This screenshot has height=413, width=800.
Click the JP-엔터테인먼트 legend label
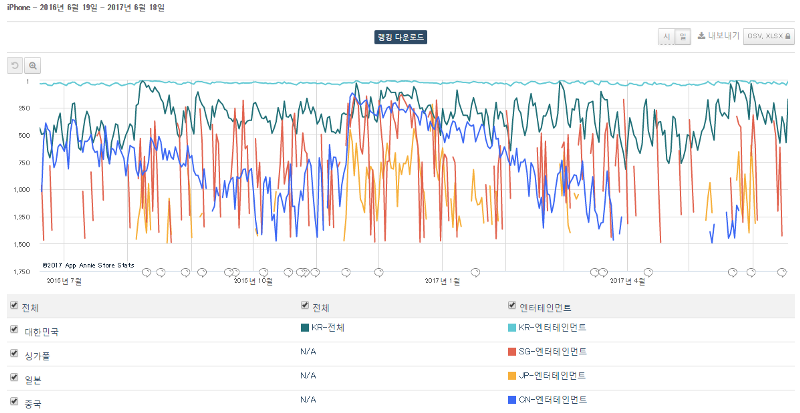coord(552,376)
